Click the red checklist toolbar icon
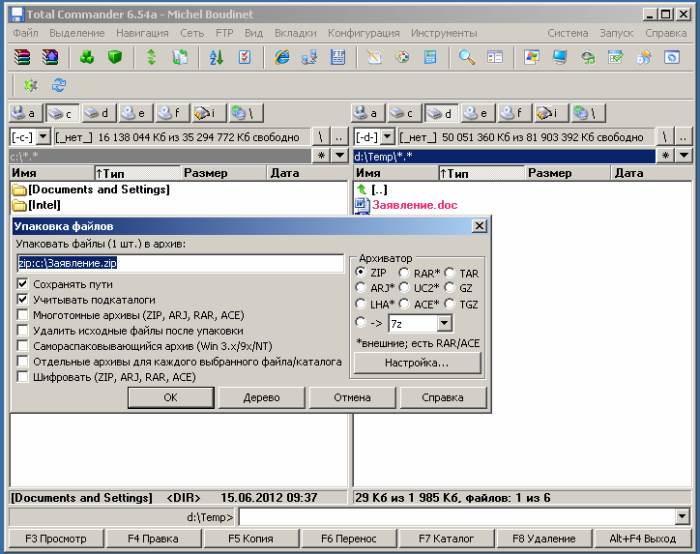The width and height of the screenshot is (700, 554). click(245, 57)
